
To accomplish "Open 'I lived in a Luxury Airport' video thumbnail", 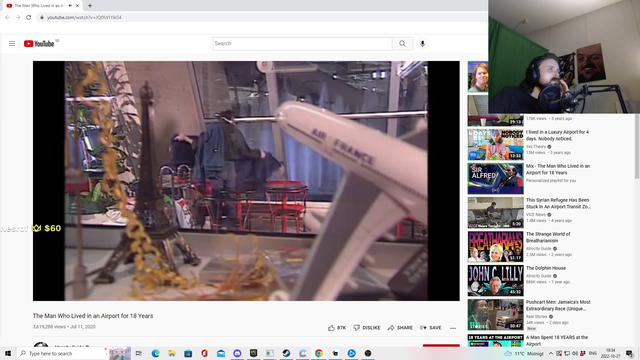I will 496,144.
